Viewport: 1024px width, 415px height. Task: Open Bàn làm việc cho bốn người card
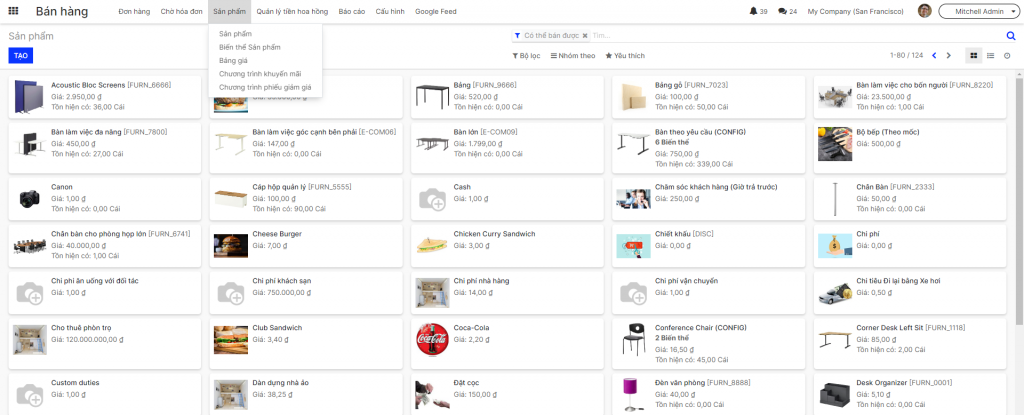[x=910, y=97]
